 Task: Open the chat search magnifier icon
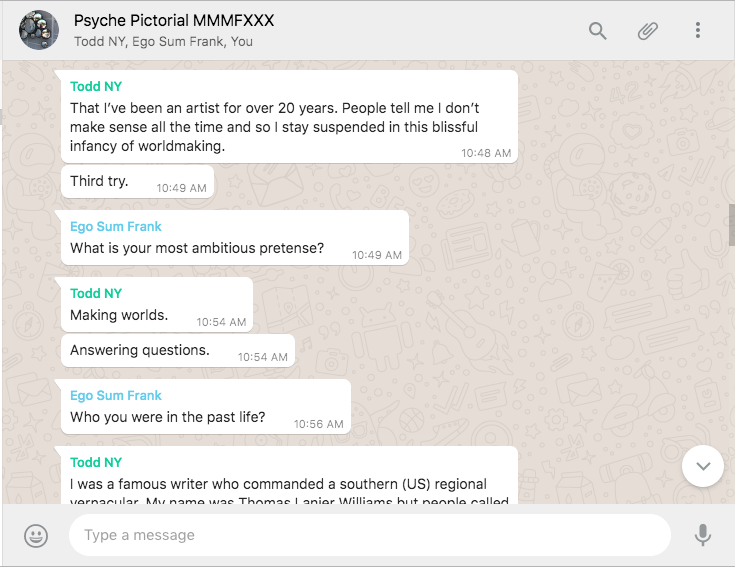[x=598, y=31]
